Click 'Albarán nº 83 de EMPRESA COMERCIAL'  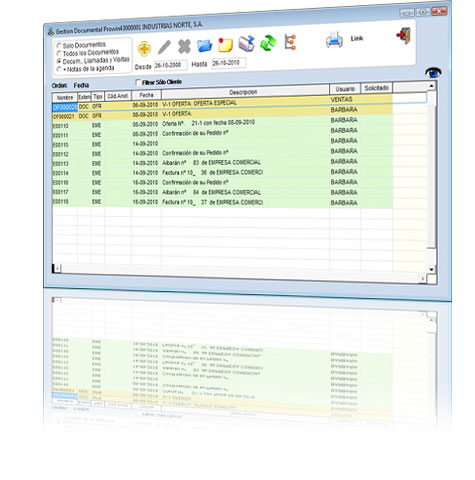tap(211, 163)
